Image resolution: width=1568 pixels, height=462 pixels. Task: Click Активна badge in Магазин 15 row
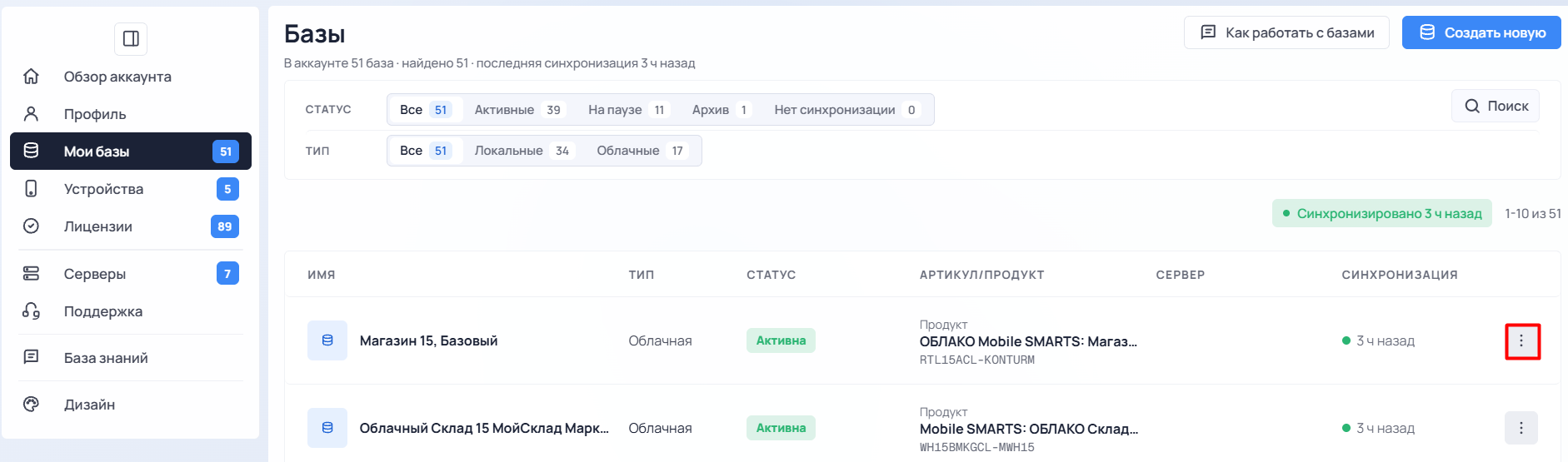pyautogui.click(x=781, y=340)
